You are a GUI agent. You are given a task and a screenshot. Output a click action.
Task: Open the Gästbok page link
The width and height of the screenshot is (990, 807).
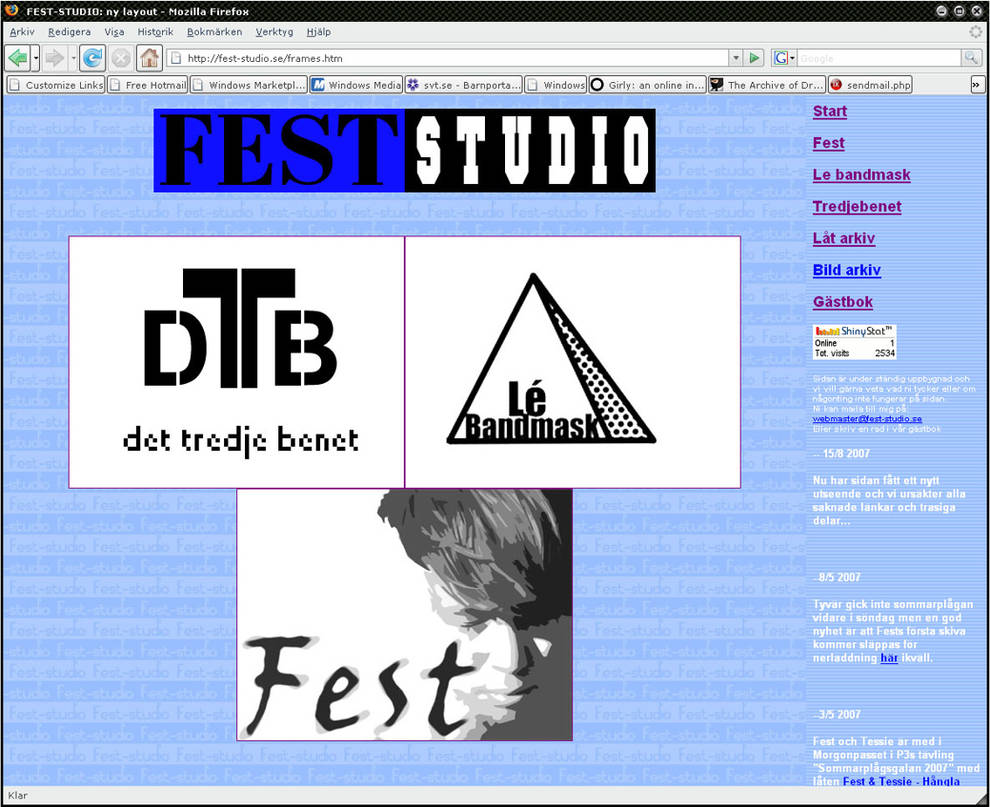pos(842,301)
